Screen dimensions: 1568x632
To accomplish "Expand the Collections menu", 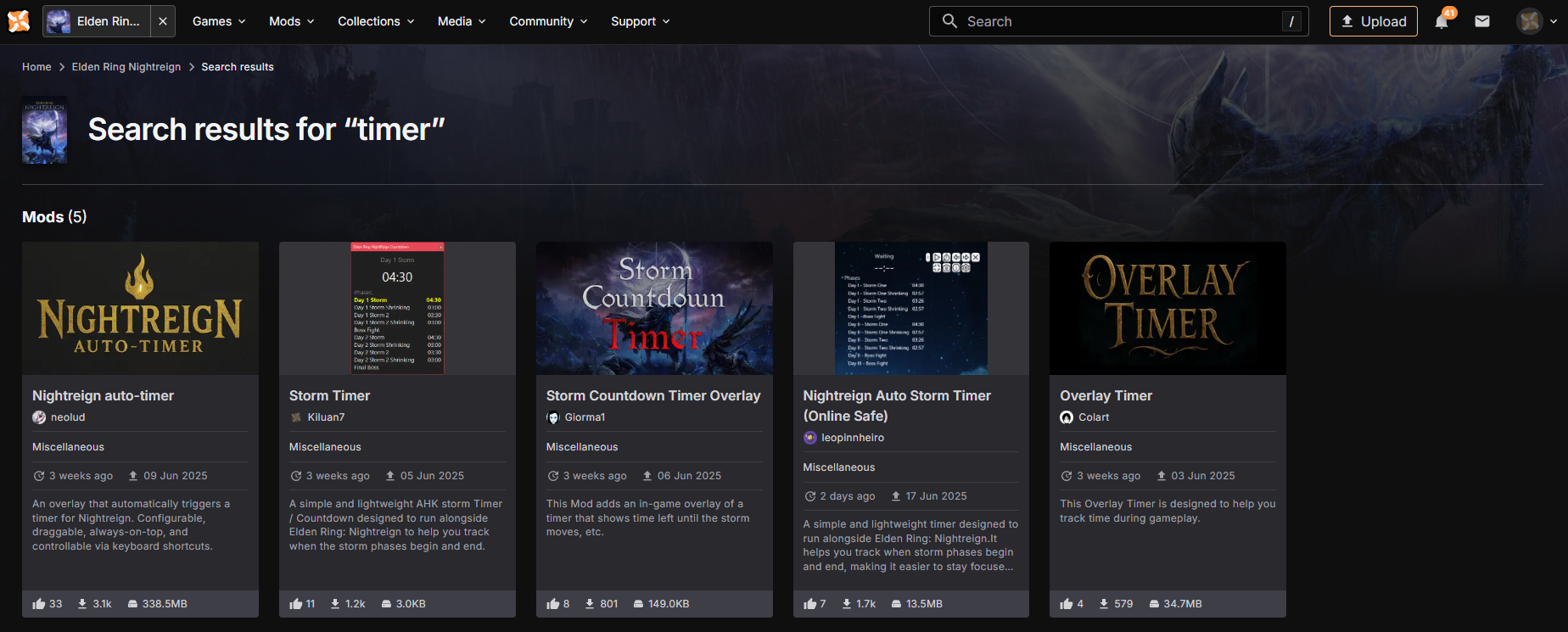I will (x=376, y=21).
